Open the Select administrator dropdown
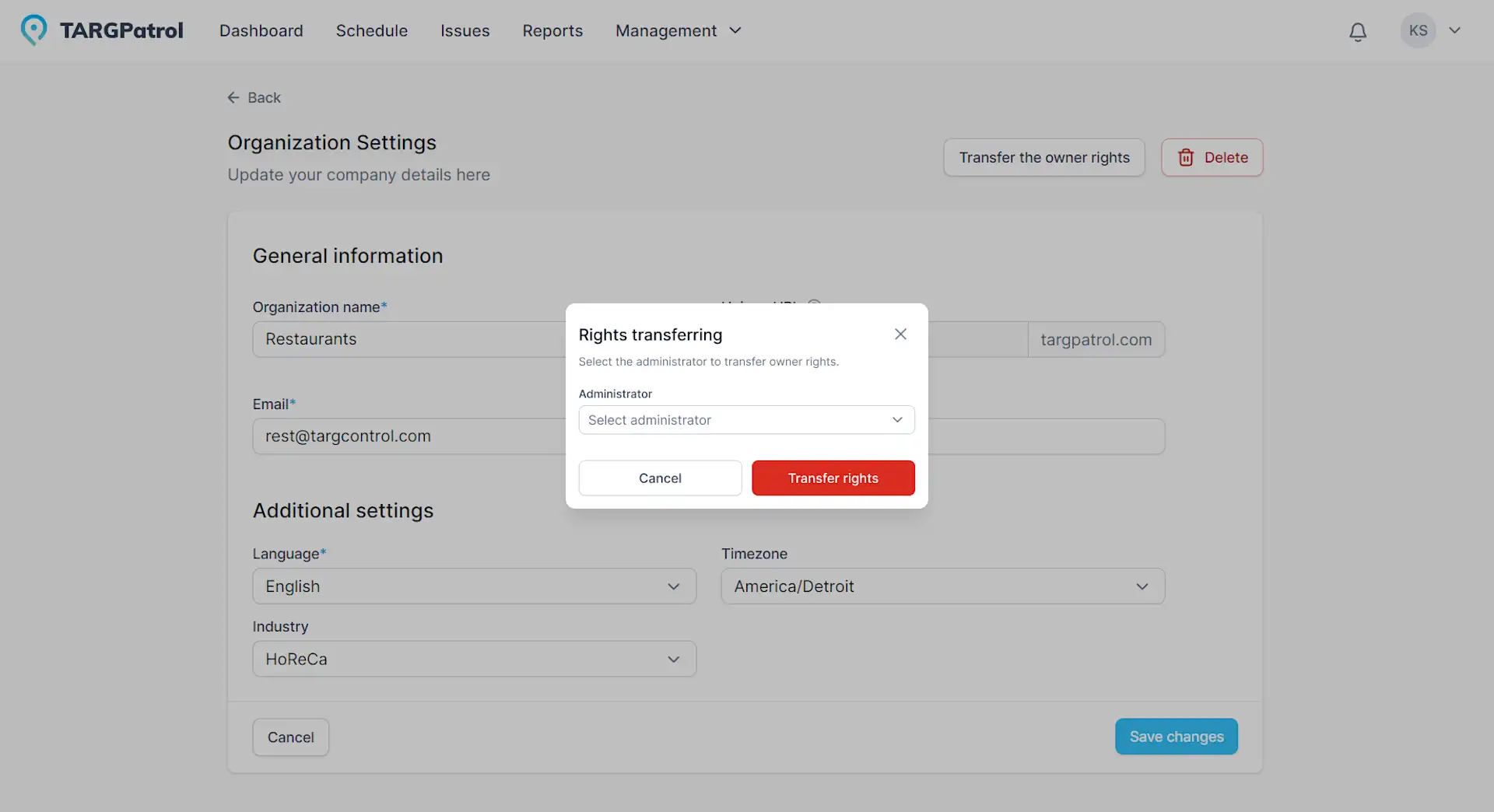Viewport: 1494px width, 812px height. [745, 420]
